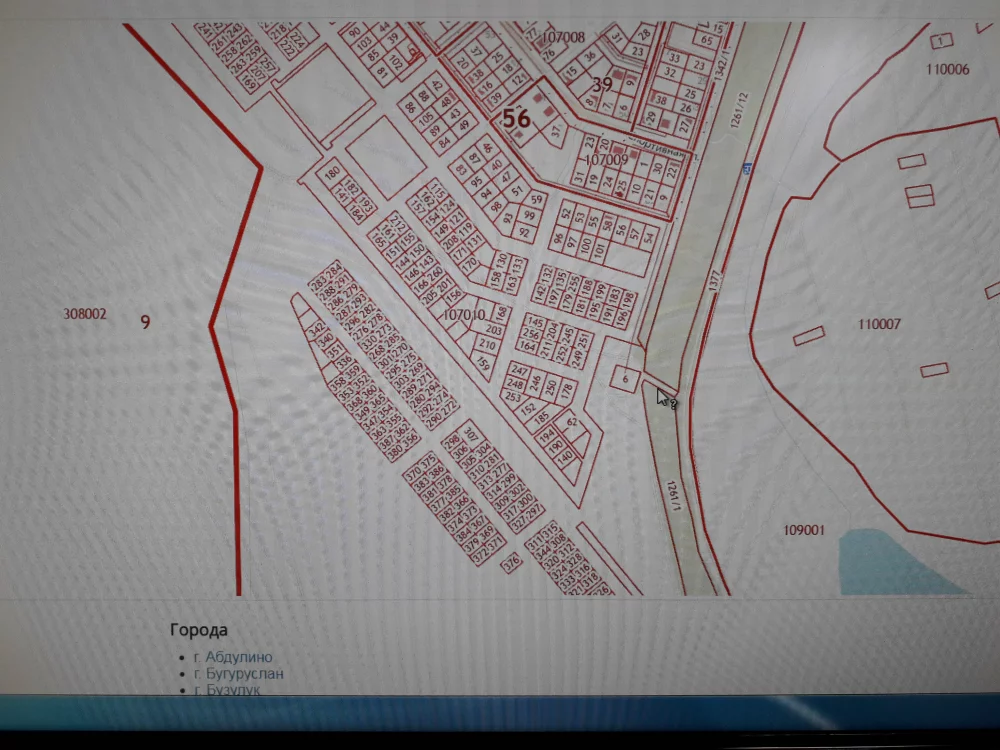Open the г. Бугуруслан city link
The width and height of the screenshot is (1000, 750).
point(244,673)
